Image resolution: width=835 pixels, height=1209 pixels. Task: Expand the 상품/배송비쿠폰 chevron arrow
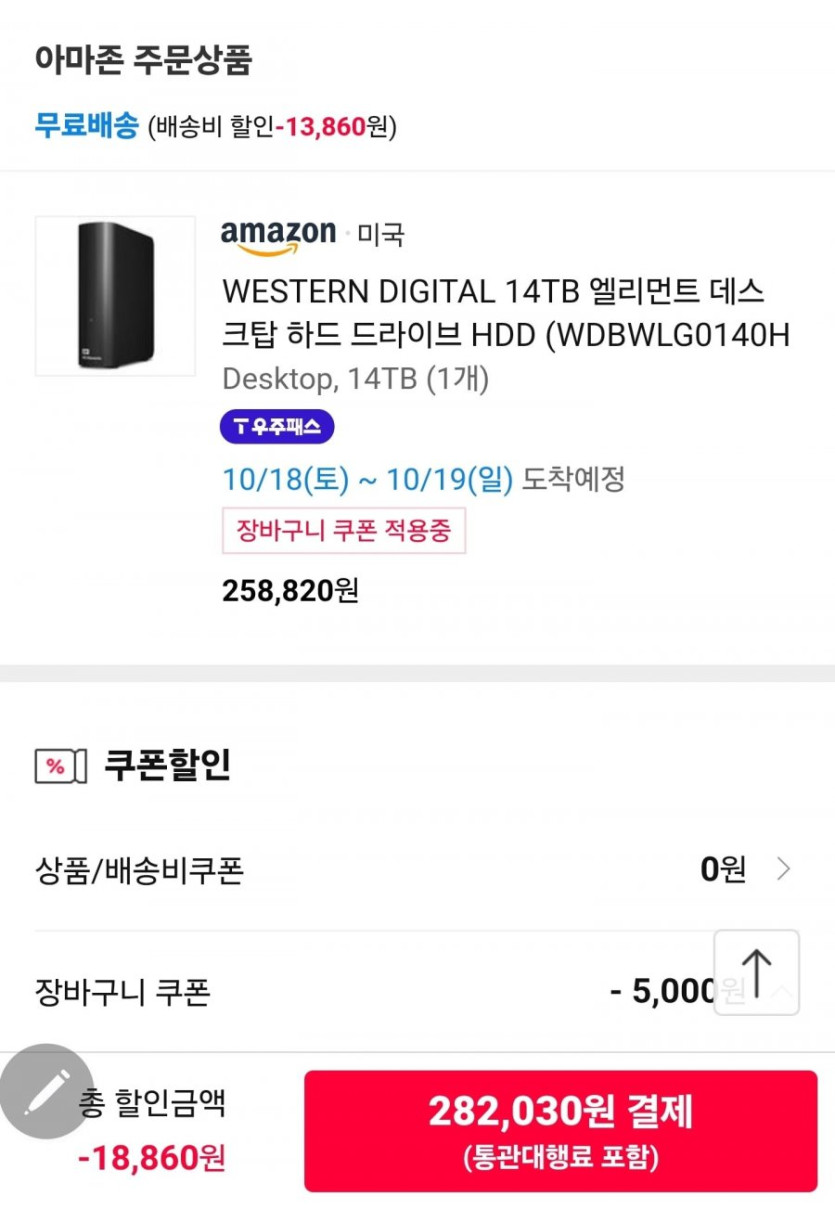pos(784,870)
